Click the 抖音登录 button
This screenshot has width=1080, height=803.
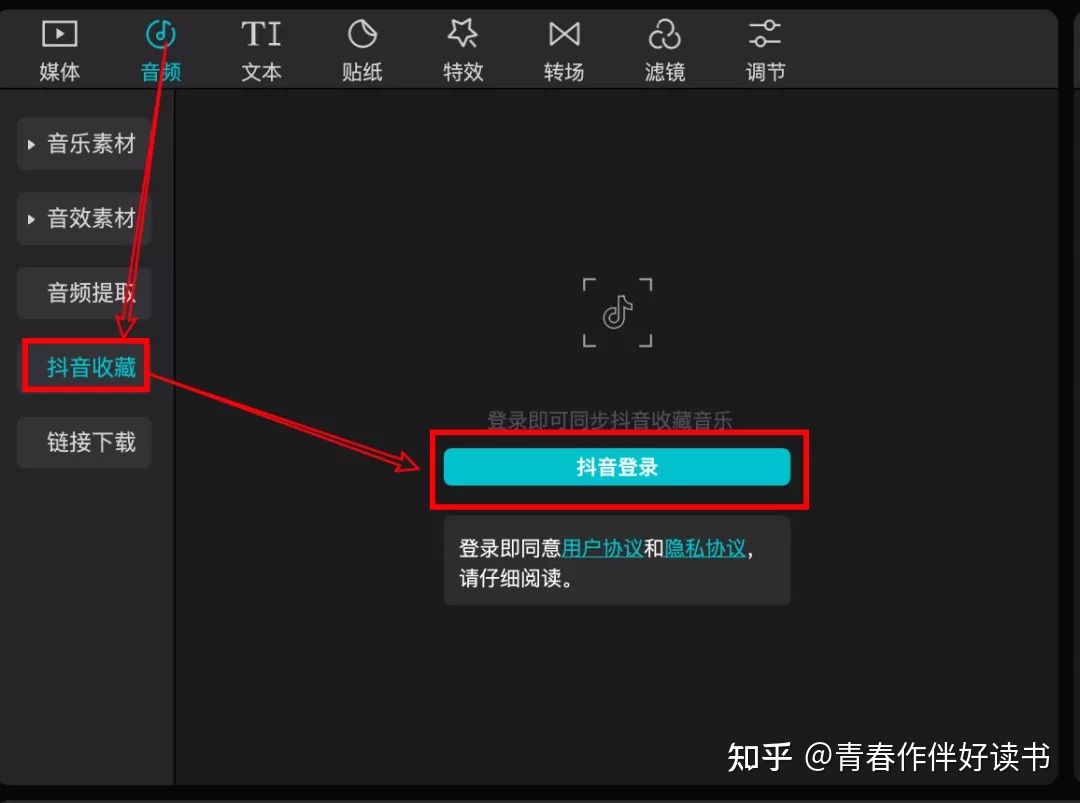point(617,467)
